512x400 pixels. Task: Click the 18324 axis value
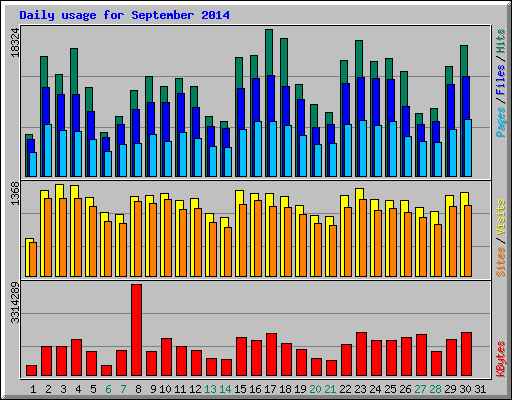pyautogui.click(x=15, y=42)
